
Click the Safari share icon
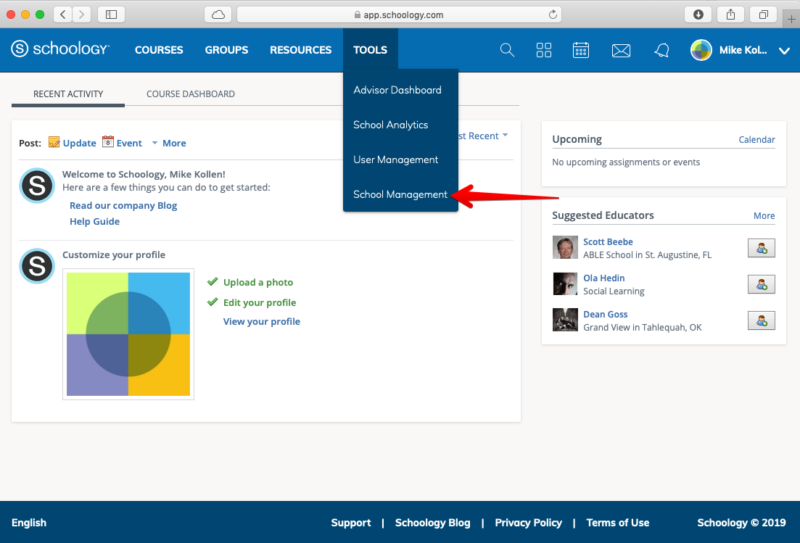point(731,14)
